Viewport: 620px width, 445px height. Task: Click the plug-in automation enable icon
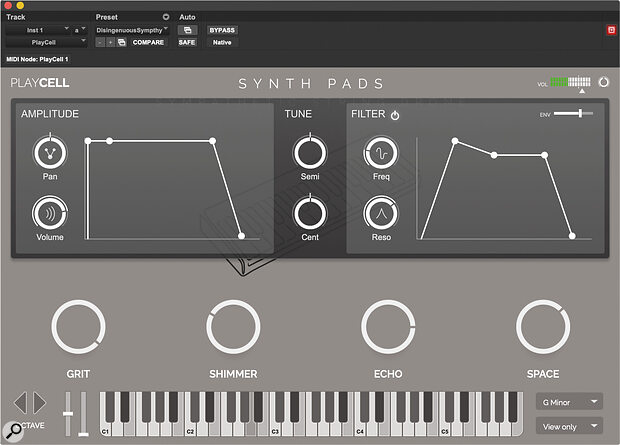tap(187, 30)
